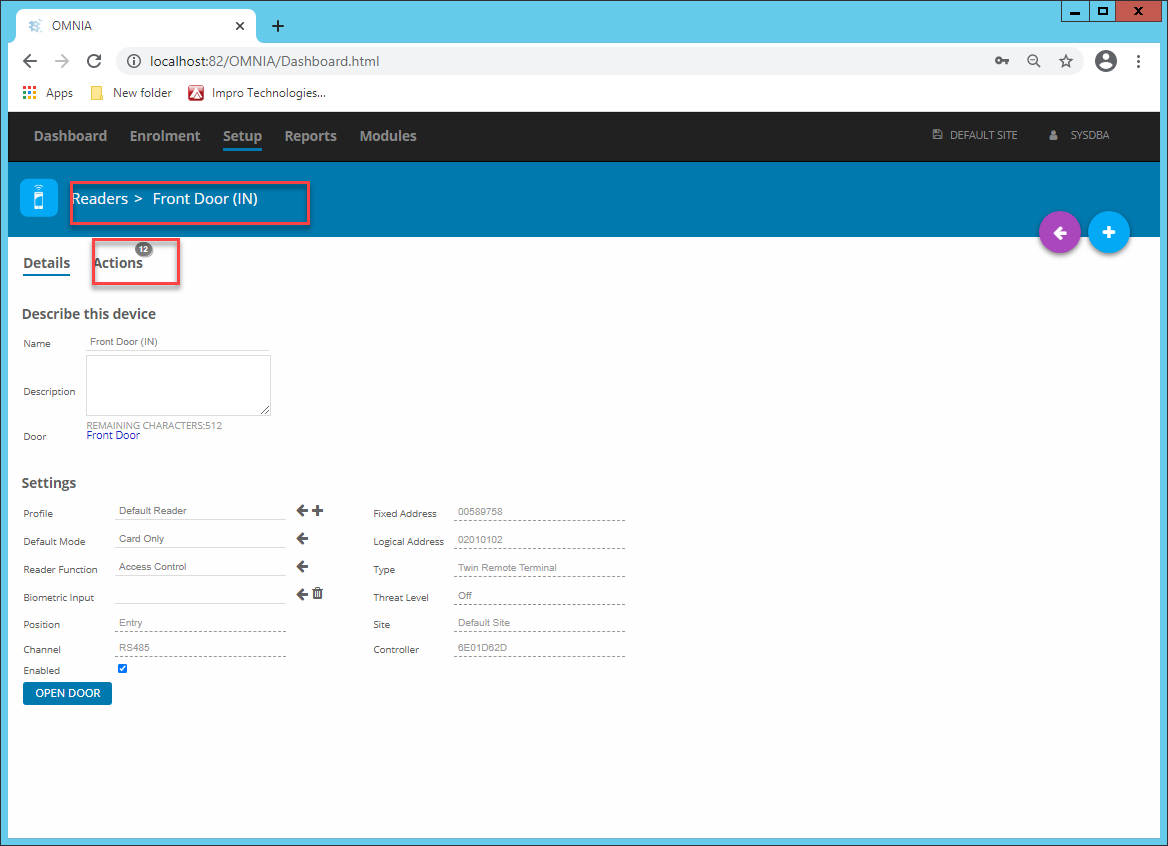Click the saved password key icon
1168x846 pixels.
coord(1002,61)
